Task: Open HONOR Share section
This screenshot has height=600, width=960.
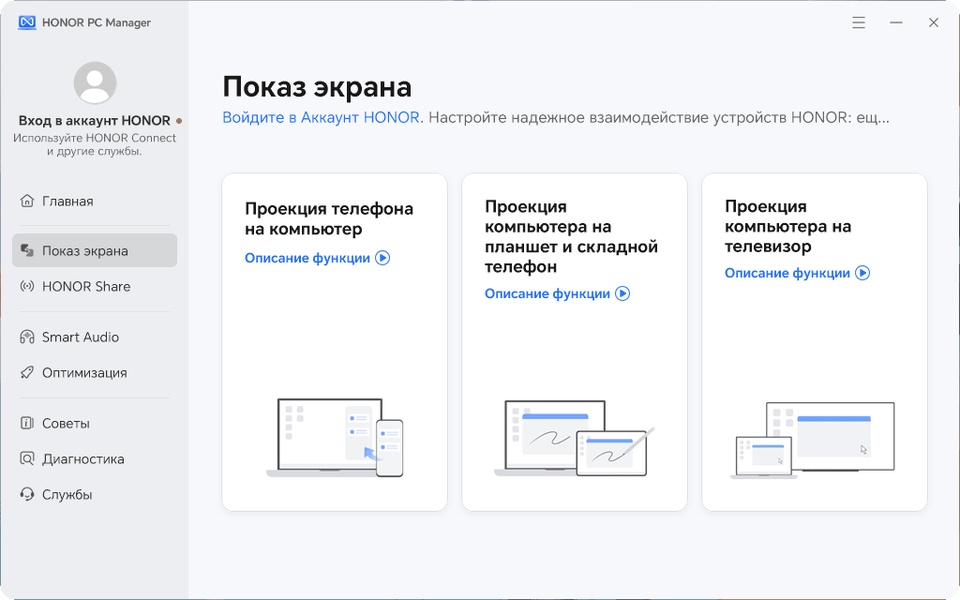Action: (95, 286)
